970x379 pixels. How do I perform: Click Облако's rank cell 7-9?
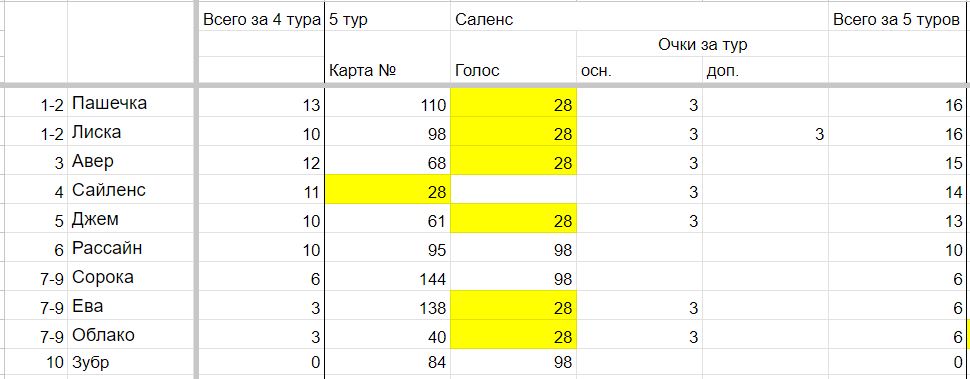34,335
